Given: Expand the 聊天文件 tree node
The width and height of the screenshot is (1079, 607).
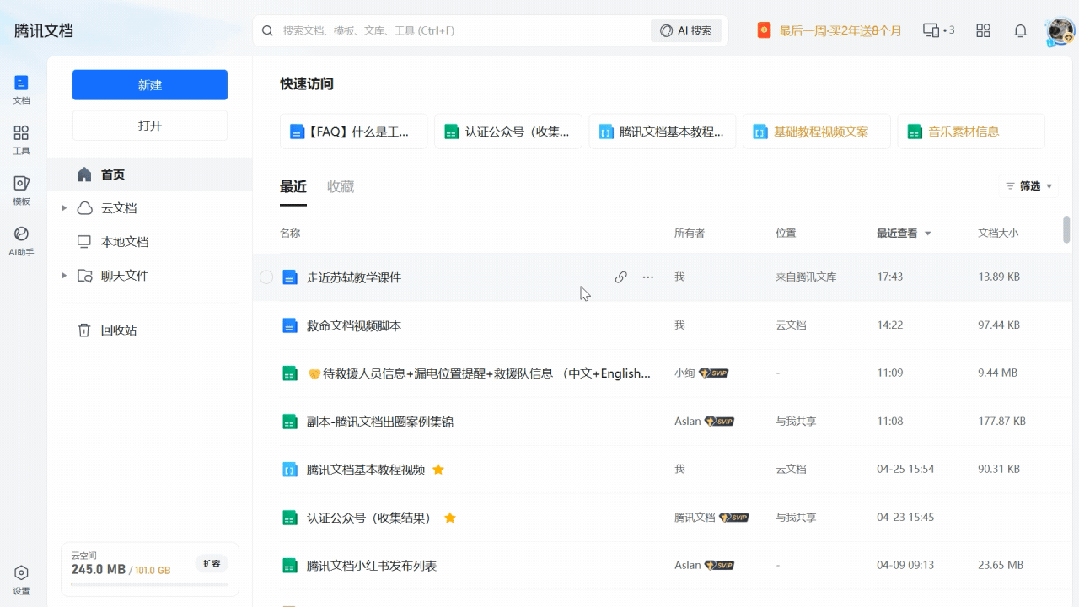Looking at the screenshot, I should (64, 276).
